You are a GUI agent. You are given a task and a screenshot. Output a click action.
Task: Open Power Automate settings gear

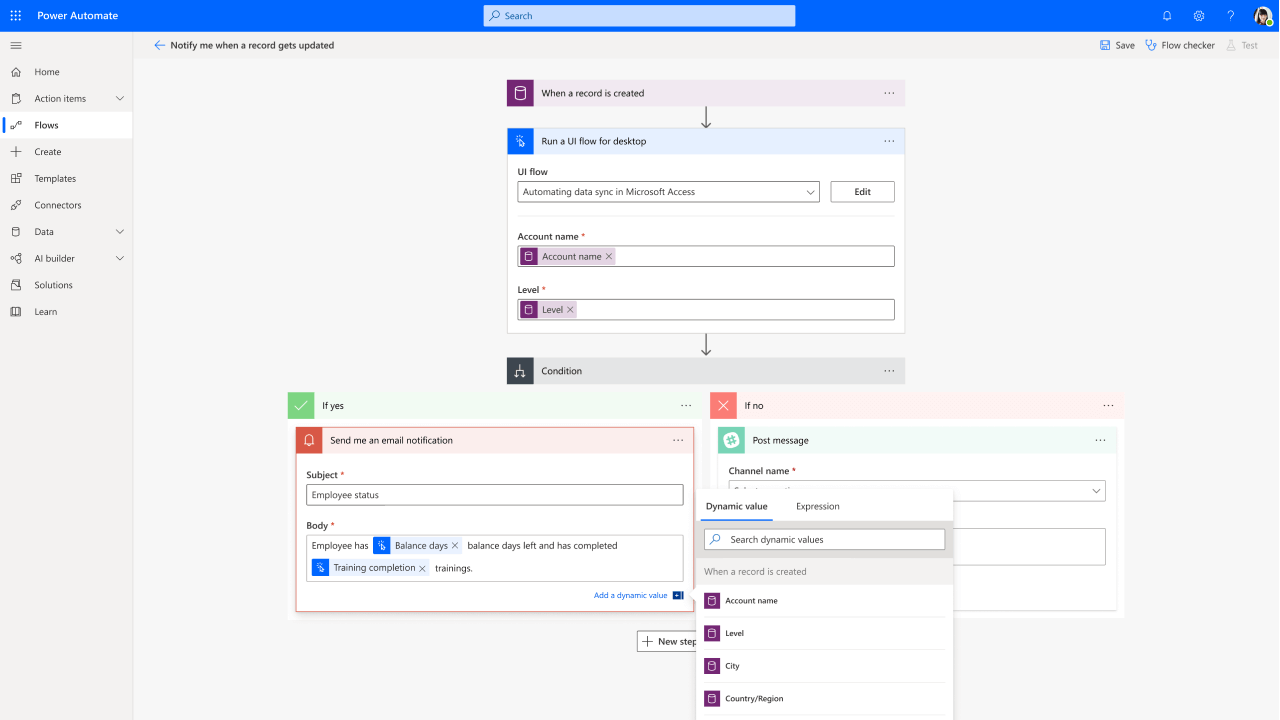[x=1198, y=15]
